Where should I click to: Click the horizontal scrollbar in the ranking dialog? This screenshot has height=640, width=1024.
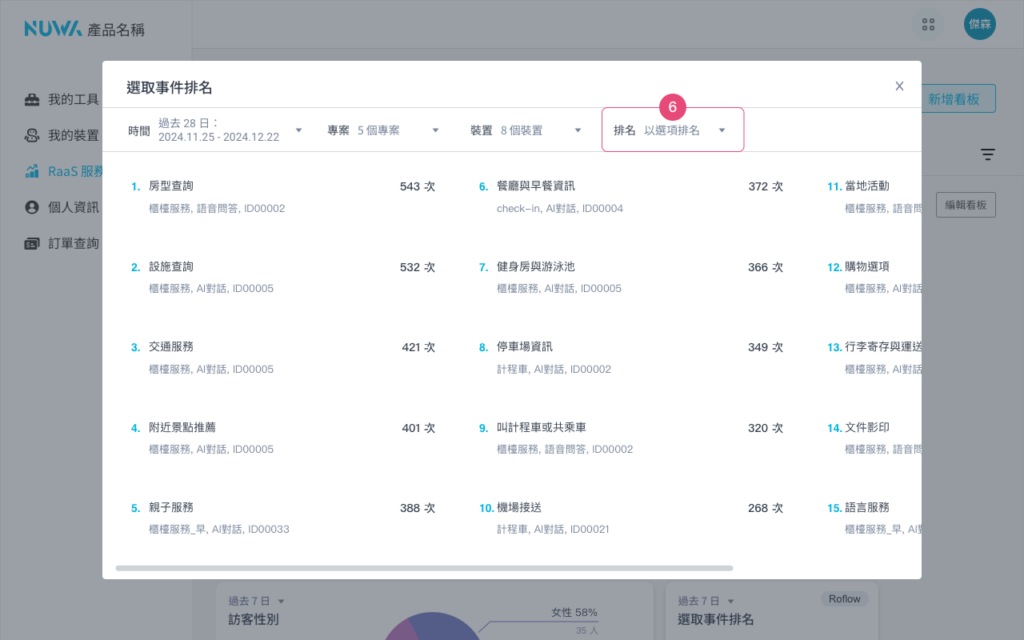tap(424, 568)
